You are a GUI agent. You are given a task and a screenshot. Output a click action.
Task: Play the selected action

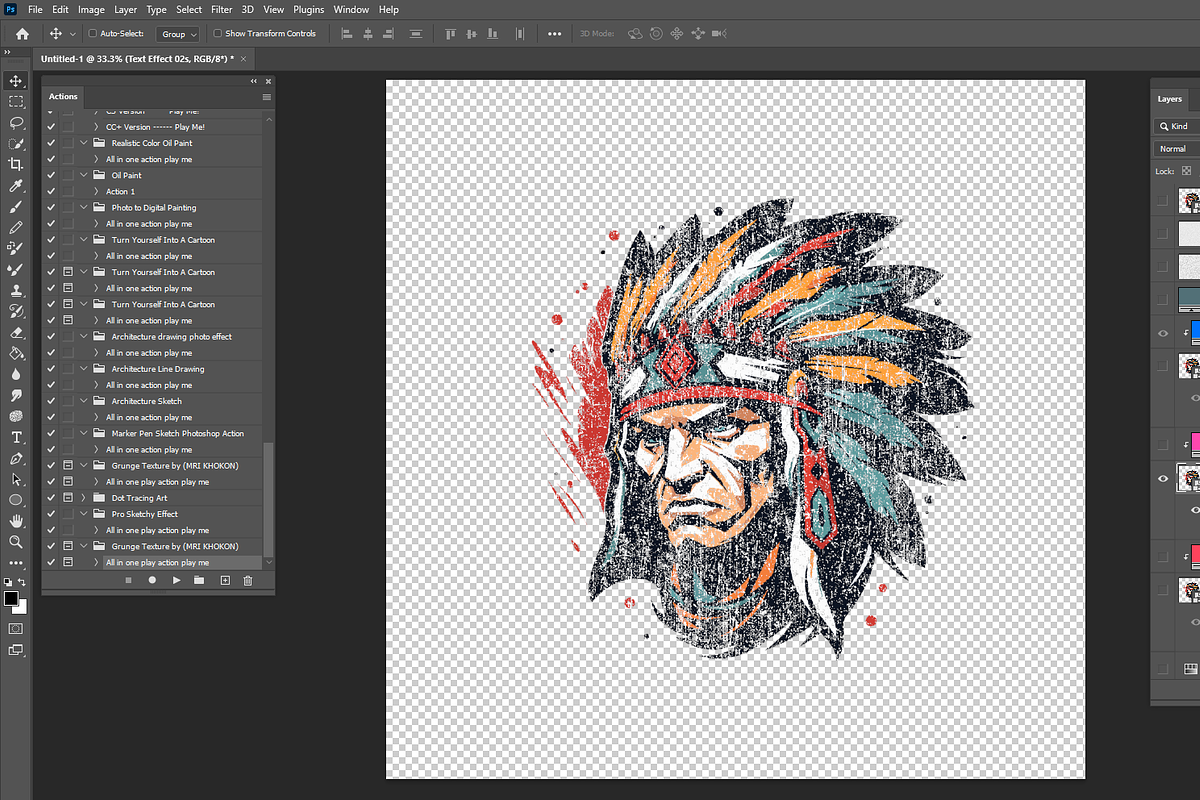[x=176, y=580]
